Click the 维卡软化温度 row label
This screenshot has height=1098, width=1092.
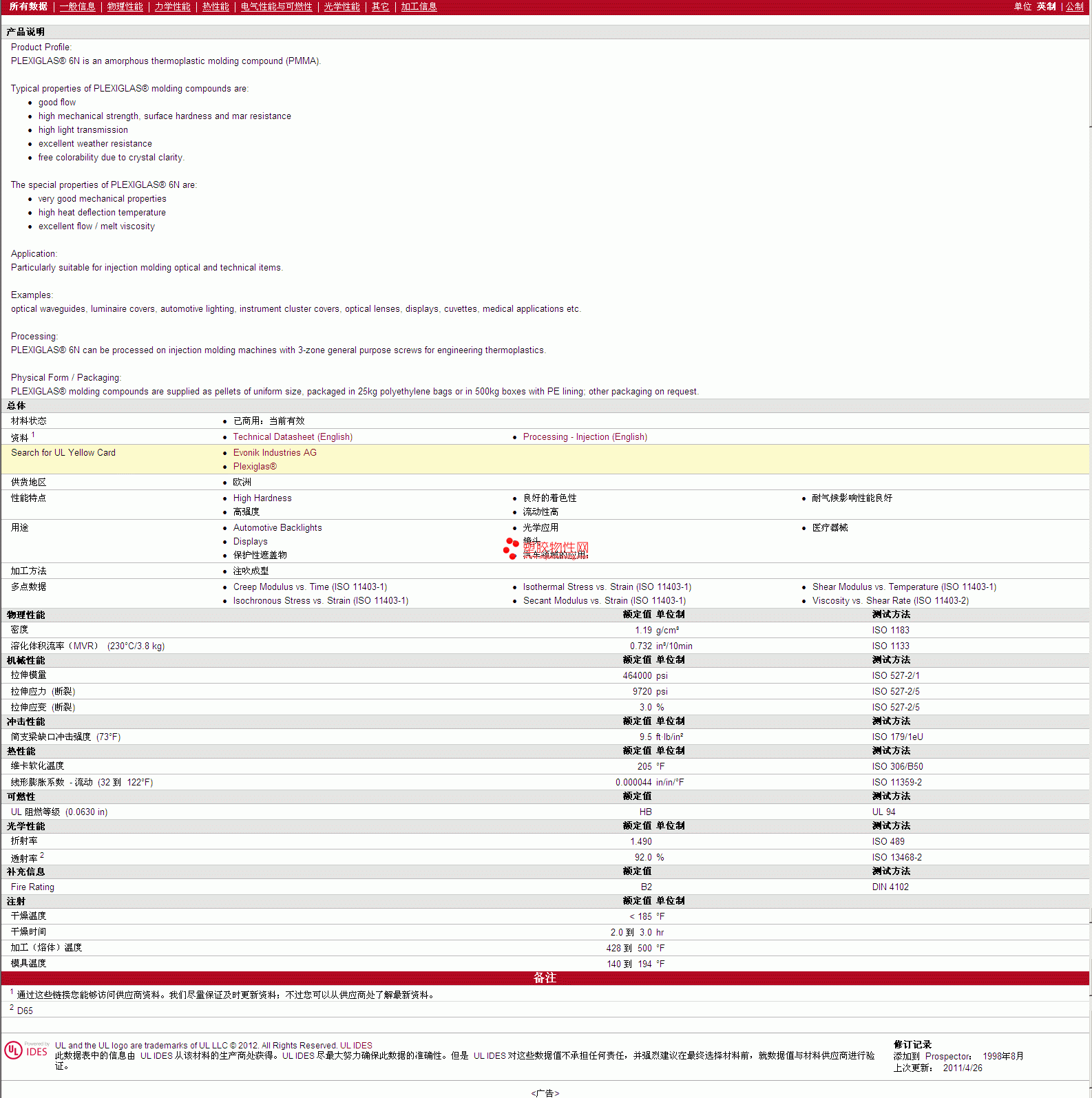pos(37,766)
